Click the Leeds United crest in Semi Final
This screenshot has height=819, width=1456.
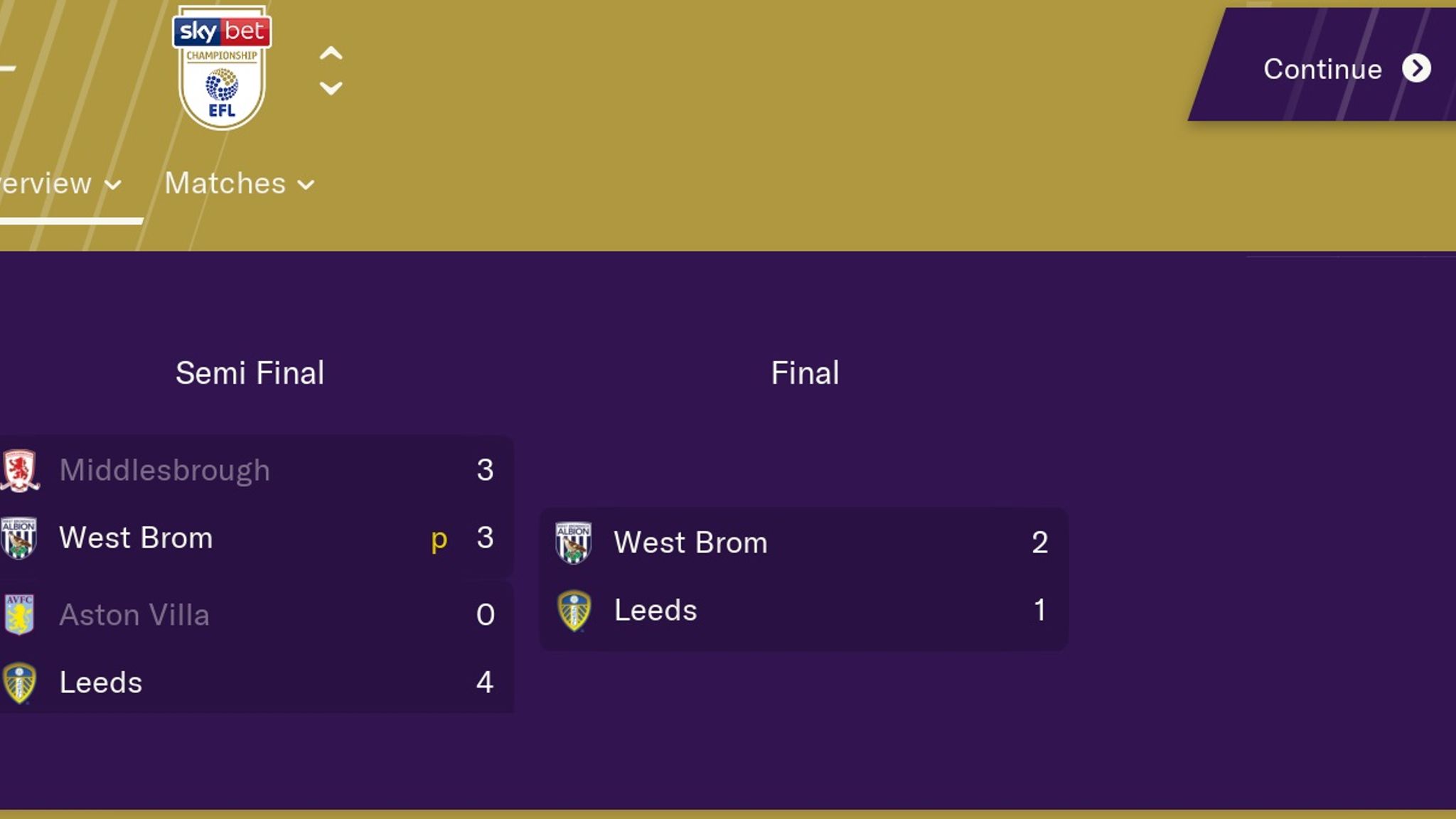[x=21, y=683]
